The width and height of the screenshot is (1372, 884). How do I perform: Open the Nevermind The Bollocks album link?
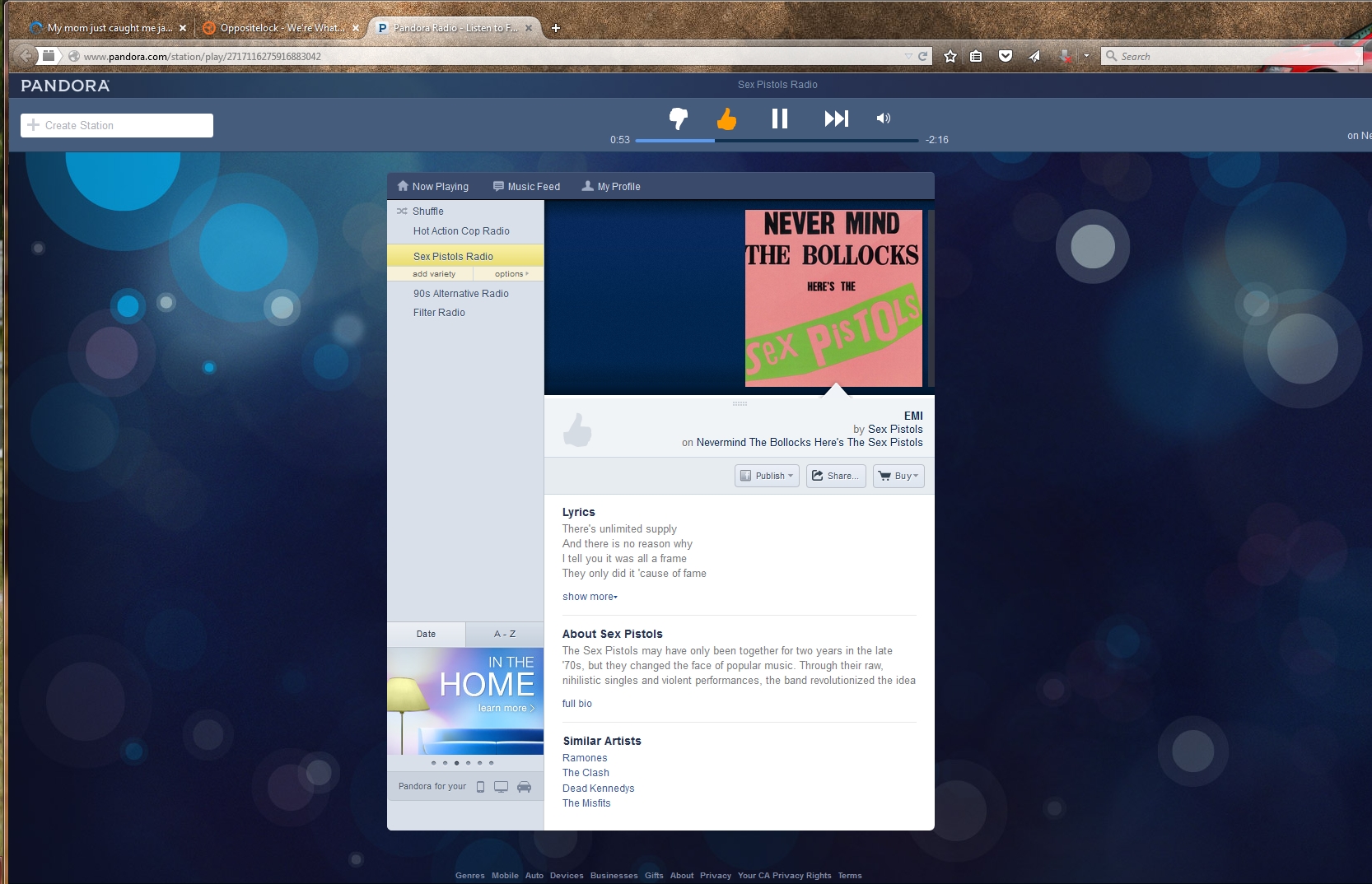tap(810, 443)
